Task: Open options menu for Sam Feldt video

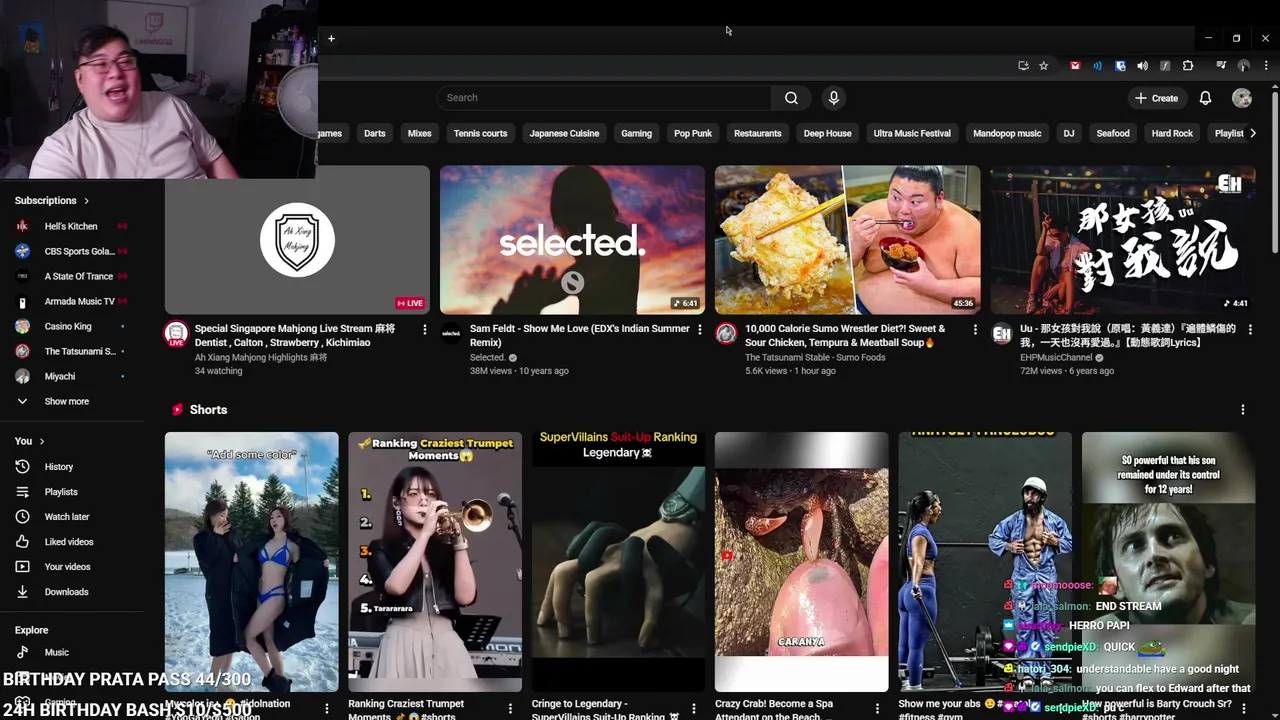Action: point(699,329)
